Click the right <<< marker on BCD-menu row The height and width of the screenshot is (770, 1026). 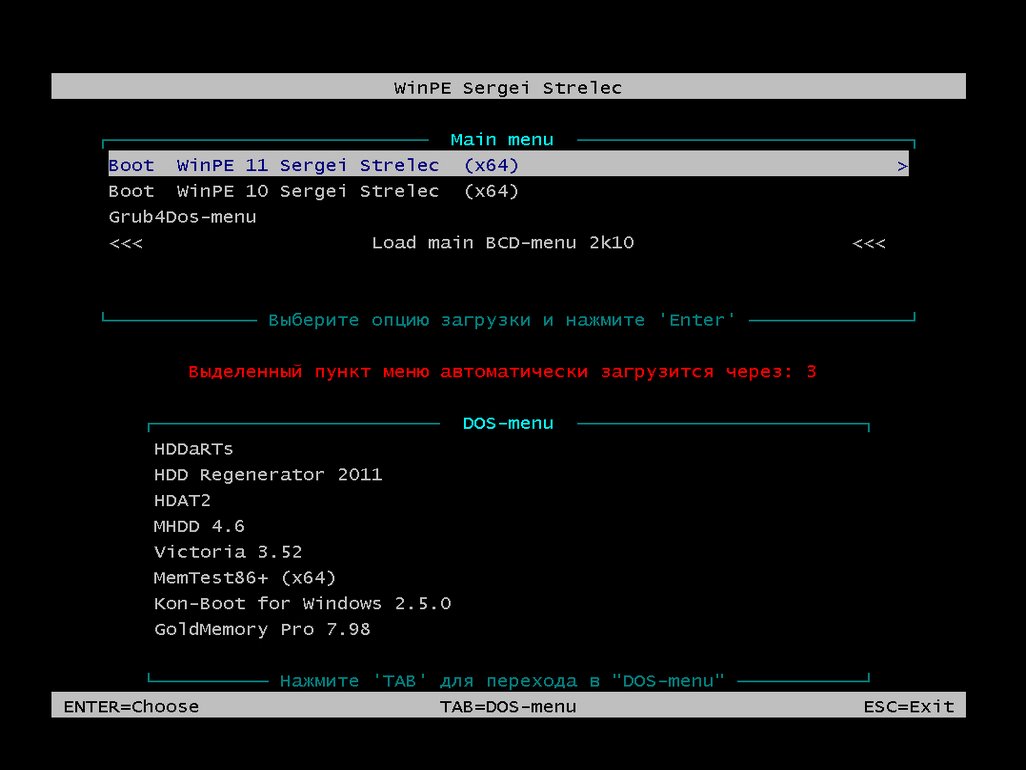(x=869, y=243)
